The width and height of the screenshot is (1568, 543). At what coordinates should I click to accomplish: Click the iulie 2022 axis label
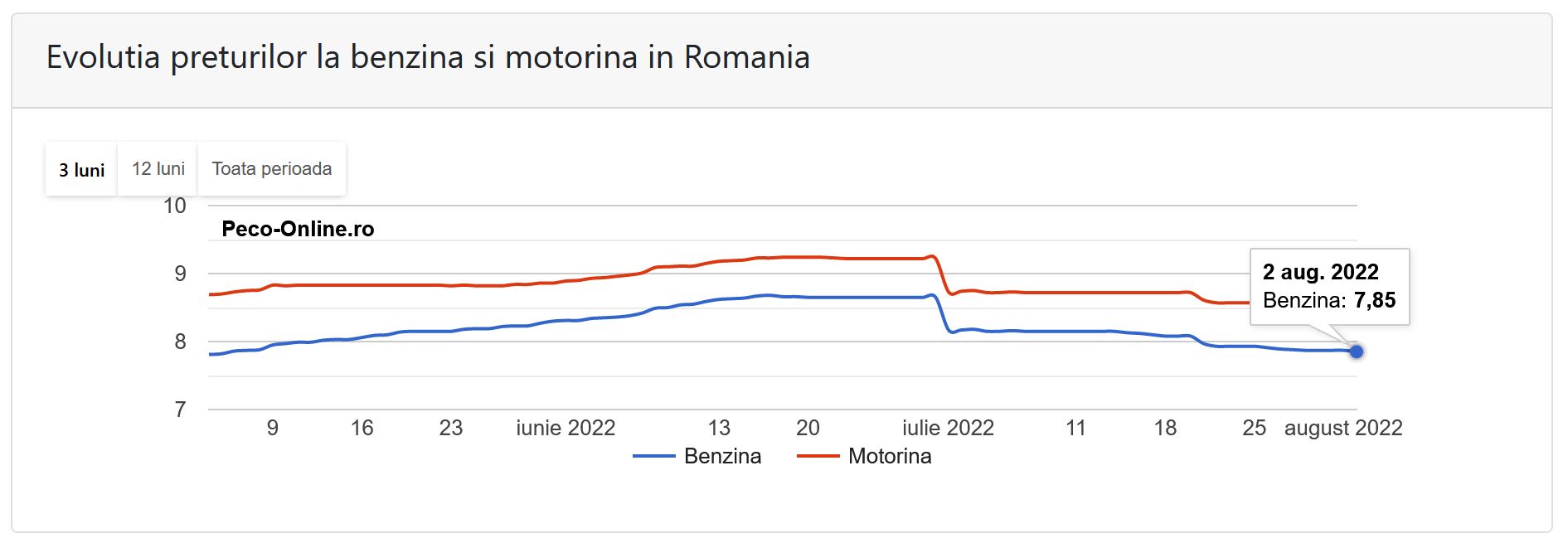pyautogui.click(x=948, y=428)
